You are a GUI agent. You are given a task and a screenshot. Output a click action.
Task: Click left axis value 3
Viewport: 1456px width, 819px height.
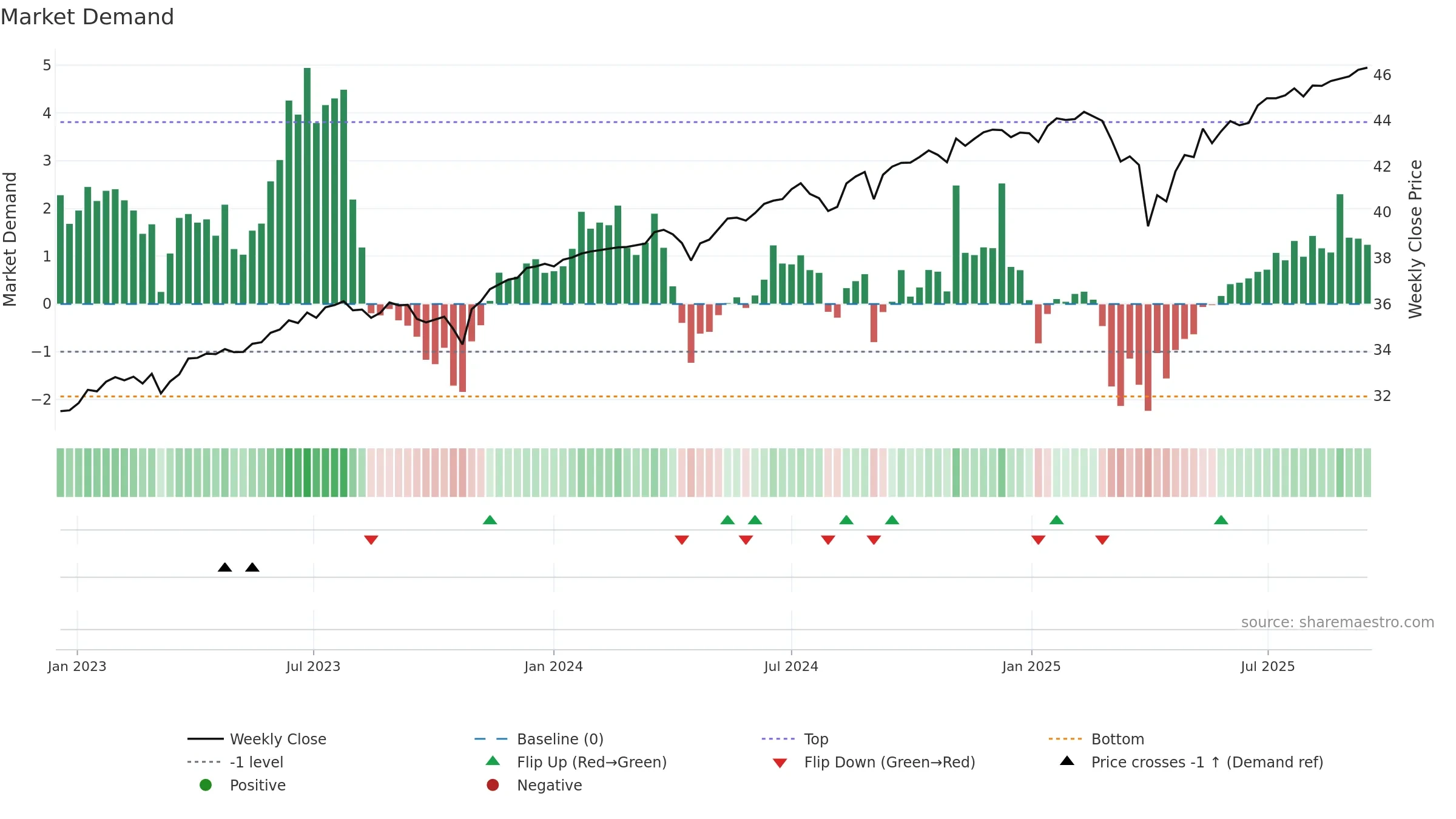point(47,160)
